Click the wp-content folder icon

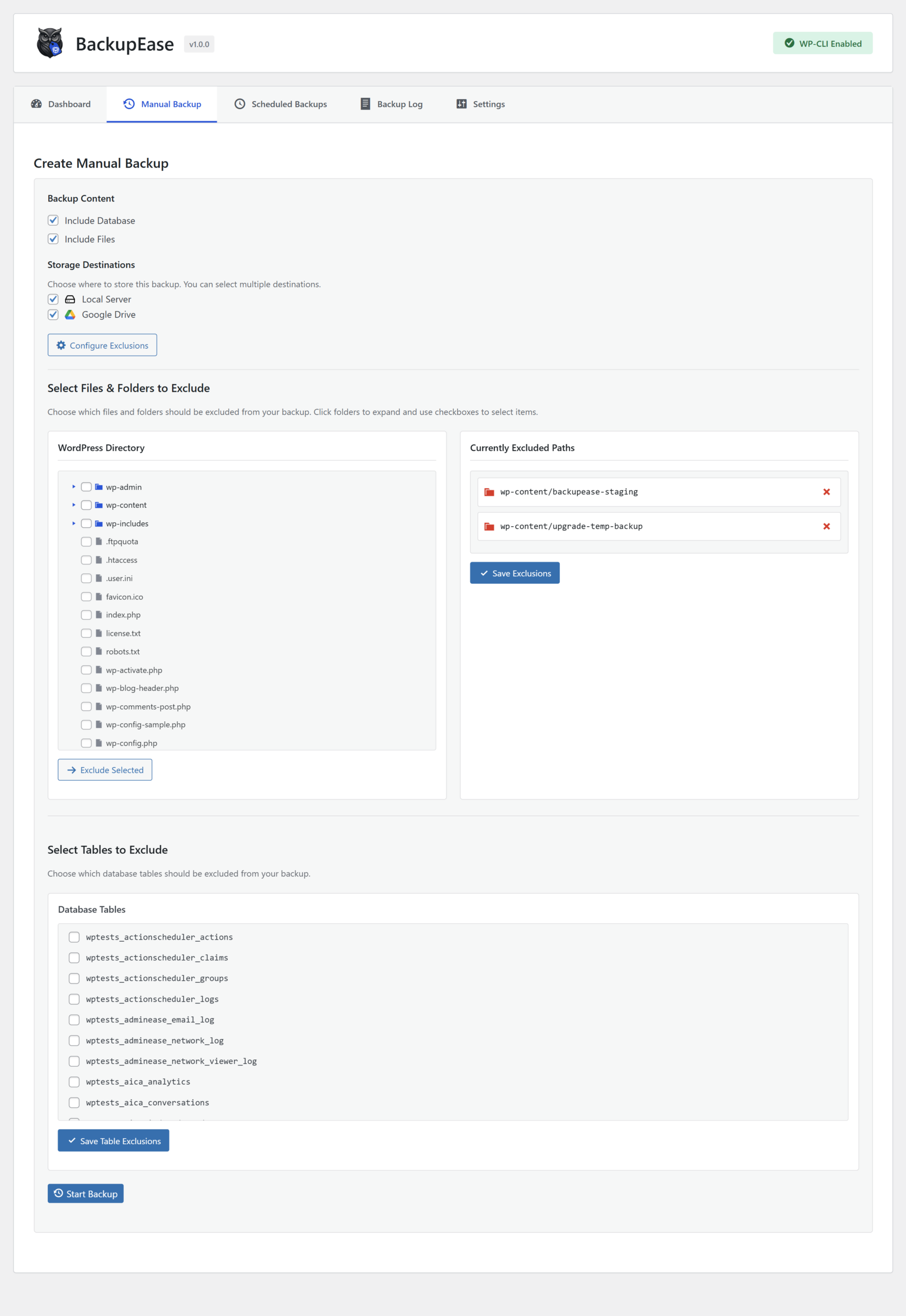click(99, 505)
